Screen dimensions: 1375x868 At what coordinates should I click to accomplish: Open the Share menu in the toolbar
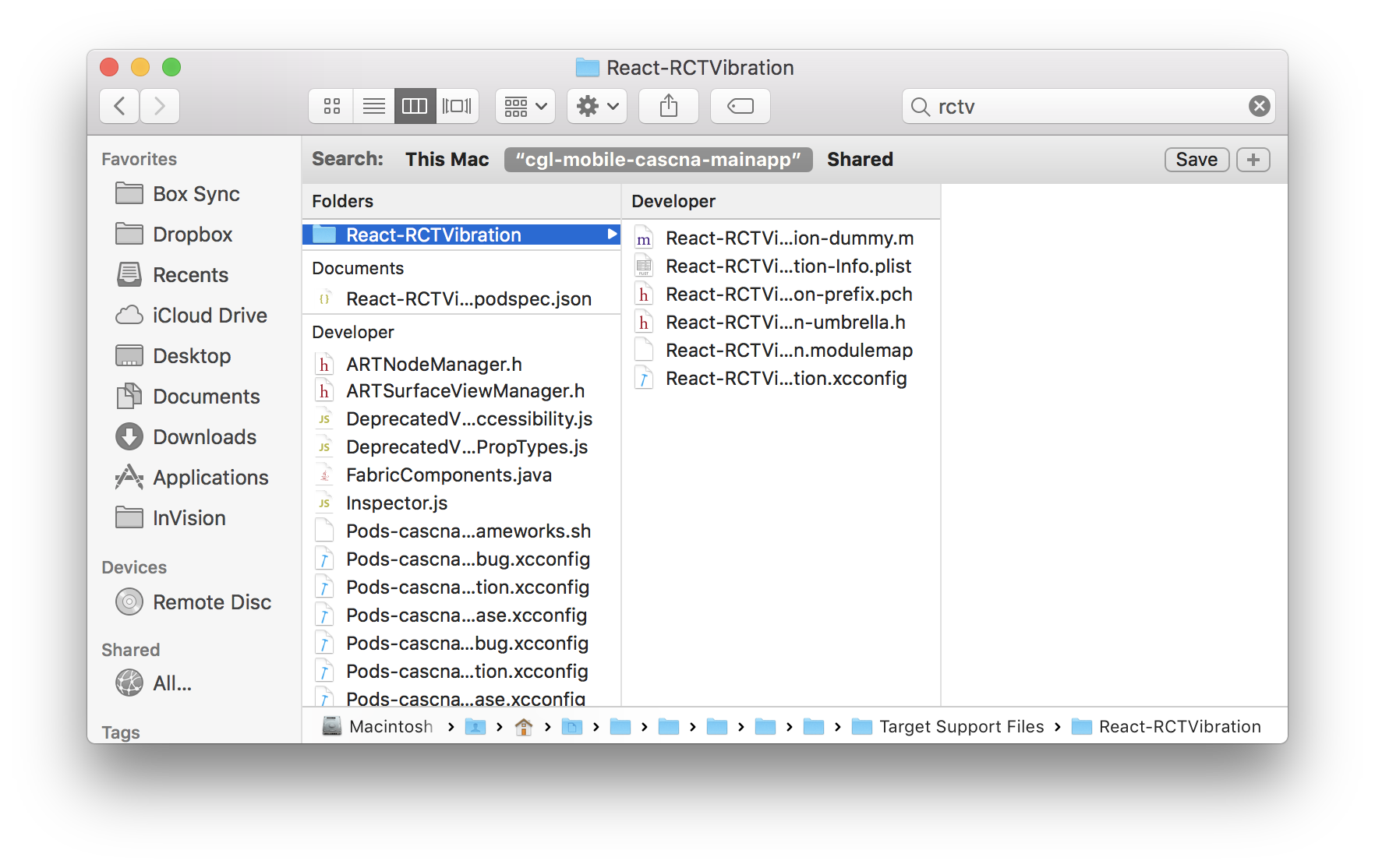(x=668, y=106)
